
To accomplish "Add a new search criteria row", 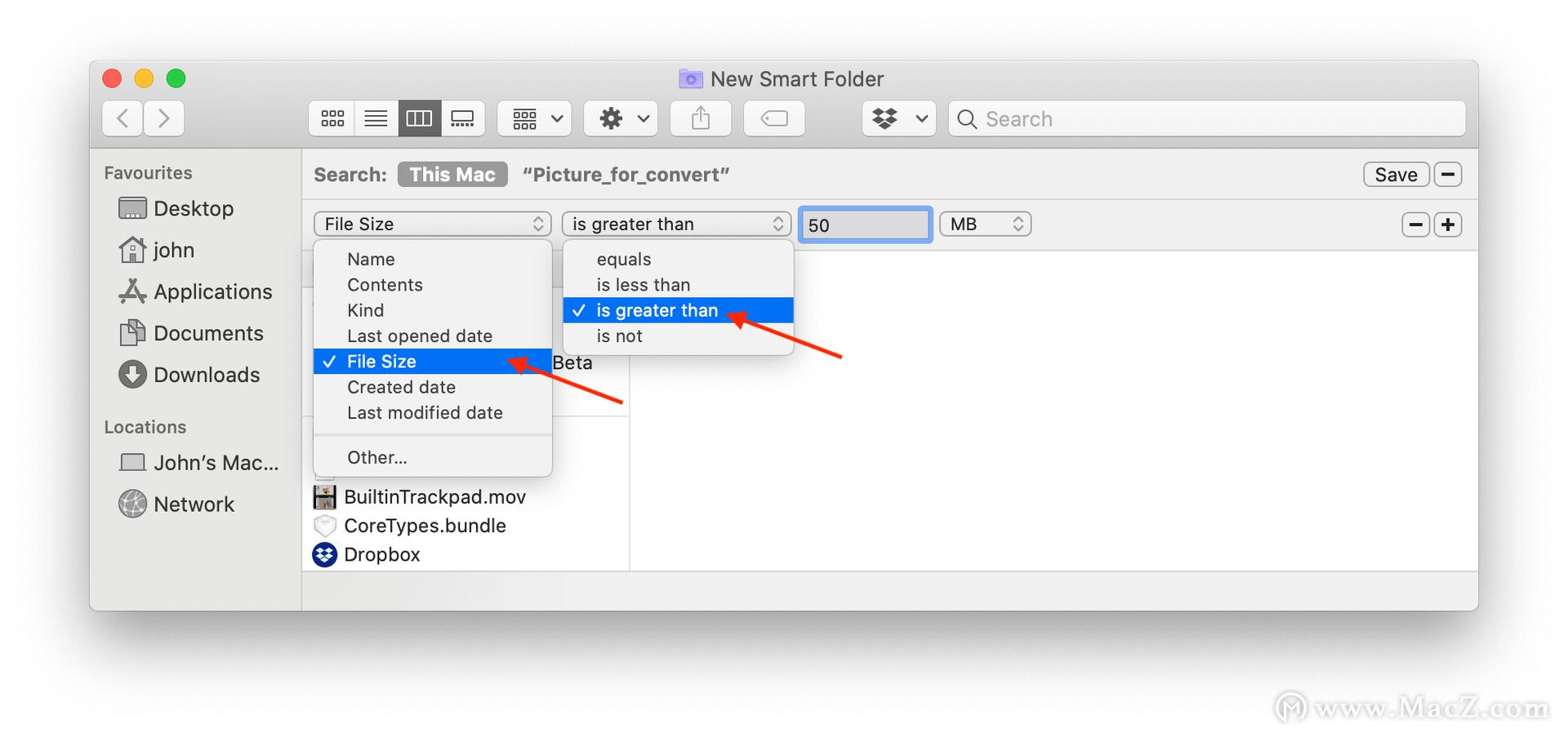I will (1448, 224).
